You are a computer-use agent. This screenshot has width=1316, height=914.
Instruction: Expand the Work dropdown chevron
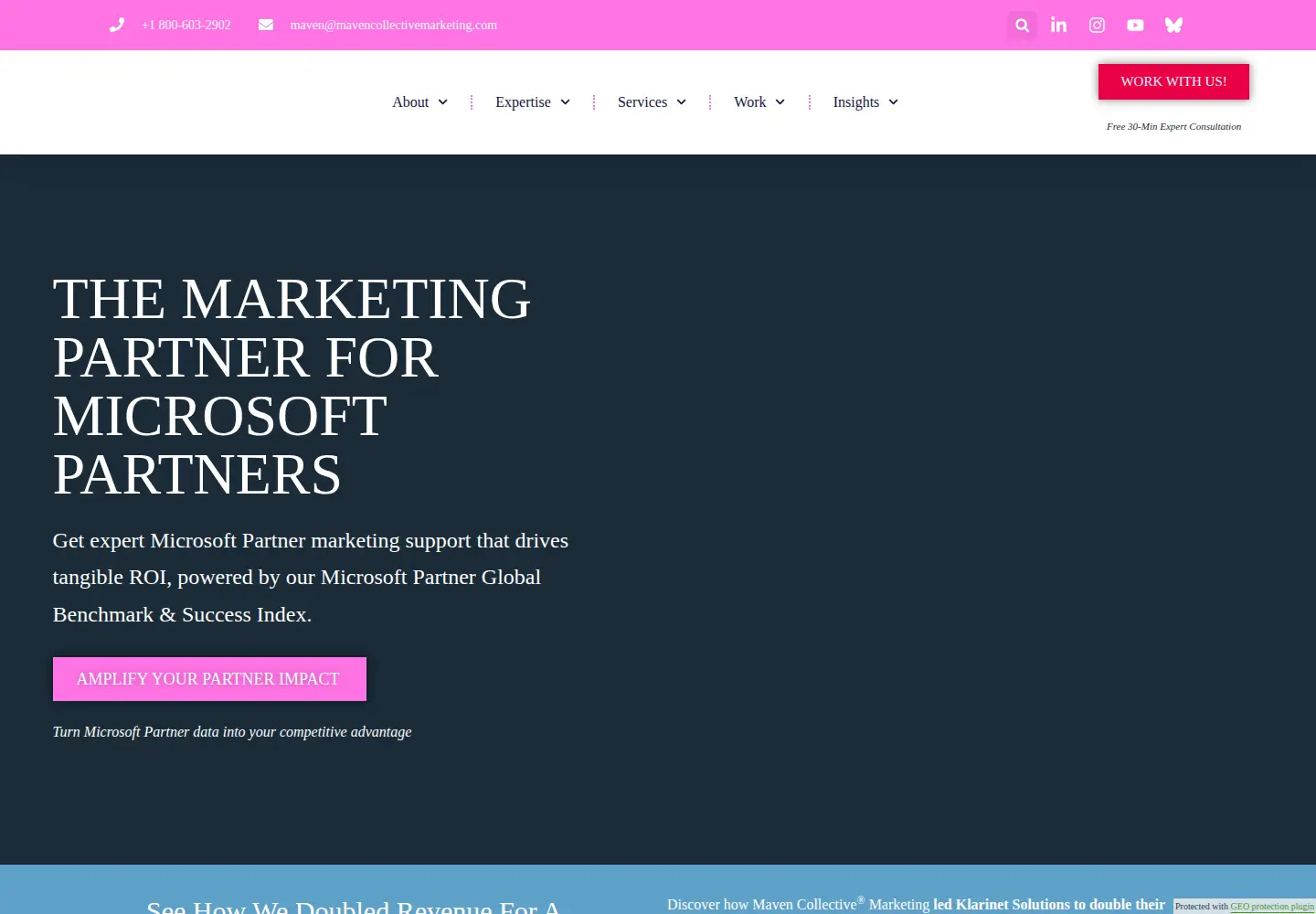pyautogui.click(x=780, y=102)
